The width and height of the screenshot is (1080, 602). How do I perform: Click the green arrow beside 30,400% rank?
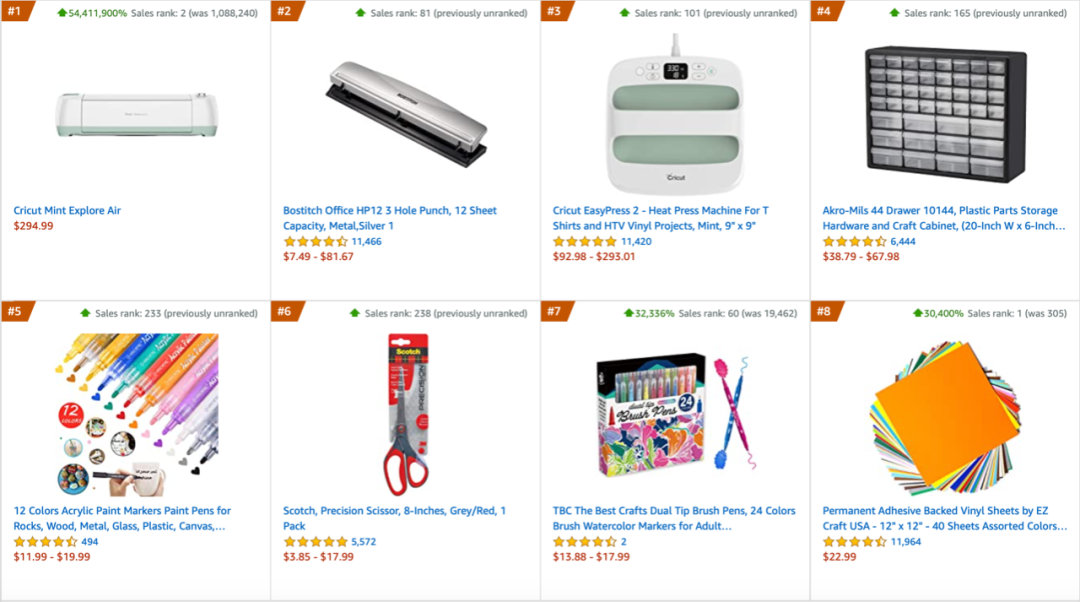917,313
